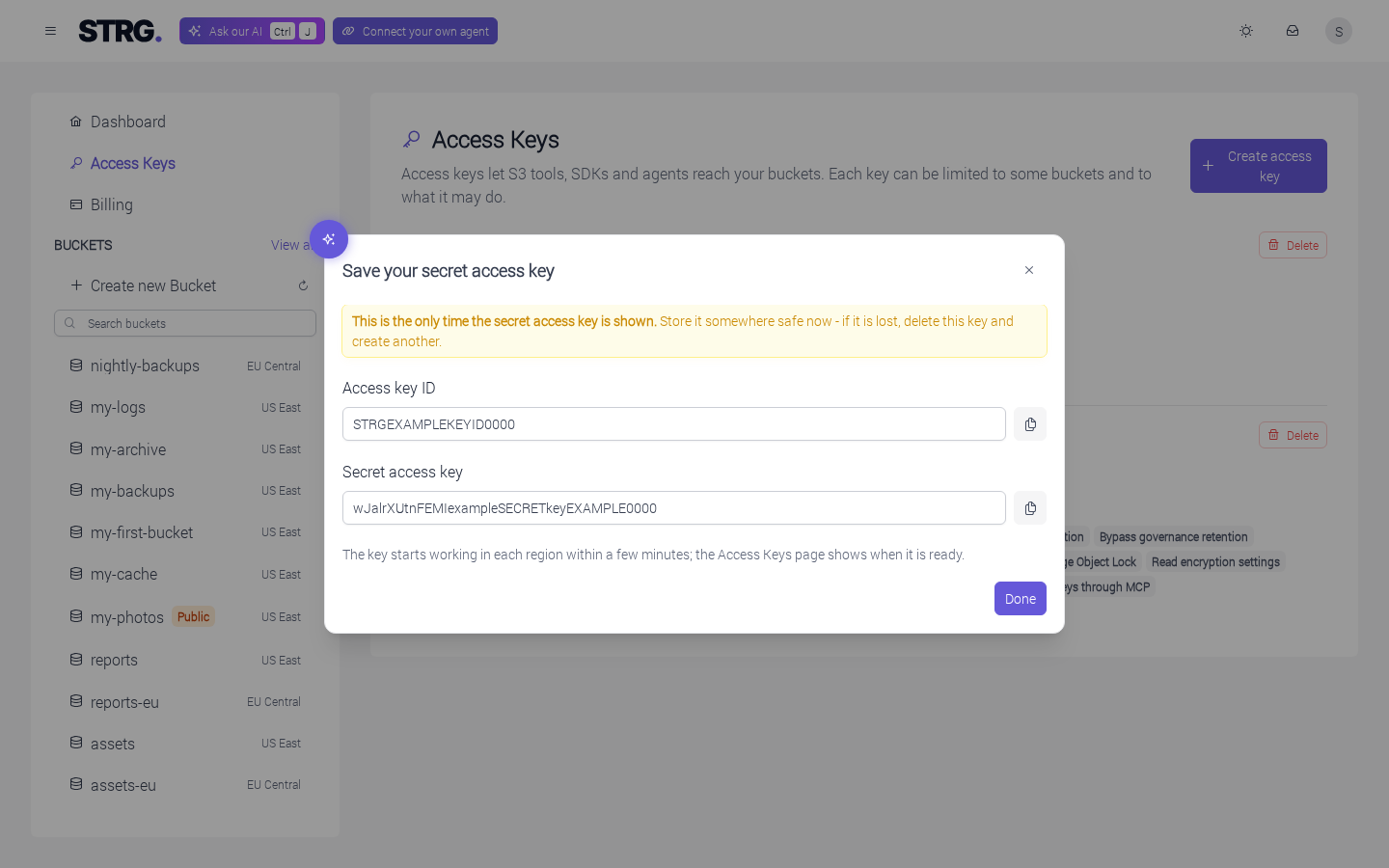Copy the Access key ID value
1389x868 pixels.
coord(1030,424)
